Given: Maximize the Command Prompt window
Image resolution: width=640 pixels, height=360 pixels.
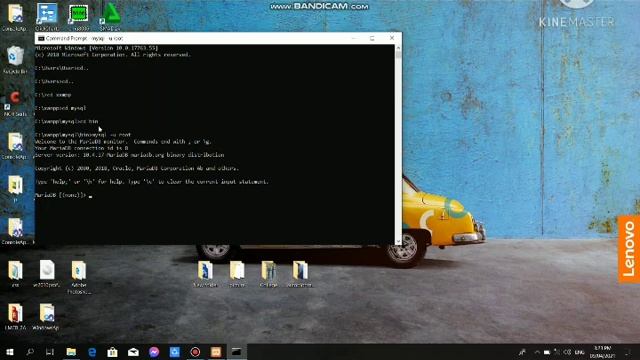Looking at the screenshot, I should [372, 38].
